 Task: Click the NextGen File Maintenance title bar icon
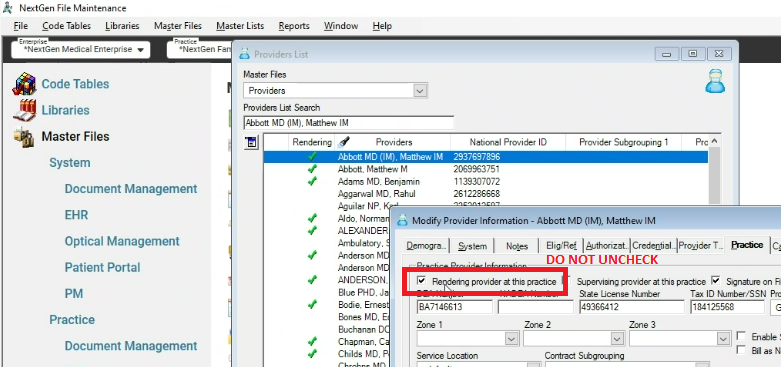pyautogui.click(x=7, y=8)
